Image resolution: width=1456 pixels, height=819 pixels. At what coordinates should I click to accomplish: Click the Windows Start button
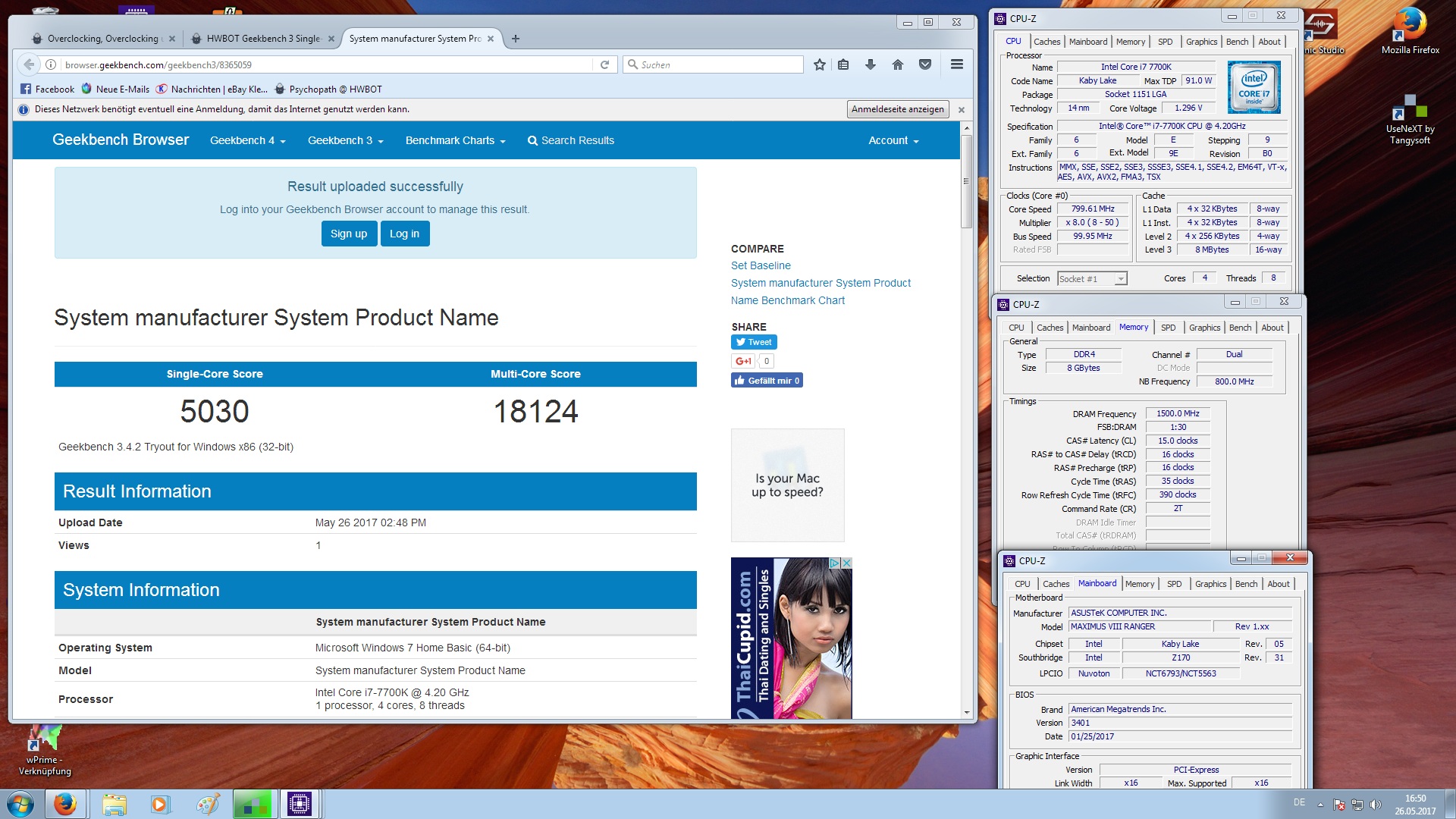click(20, 804)
